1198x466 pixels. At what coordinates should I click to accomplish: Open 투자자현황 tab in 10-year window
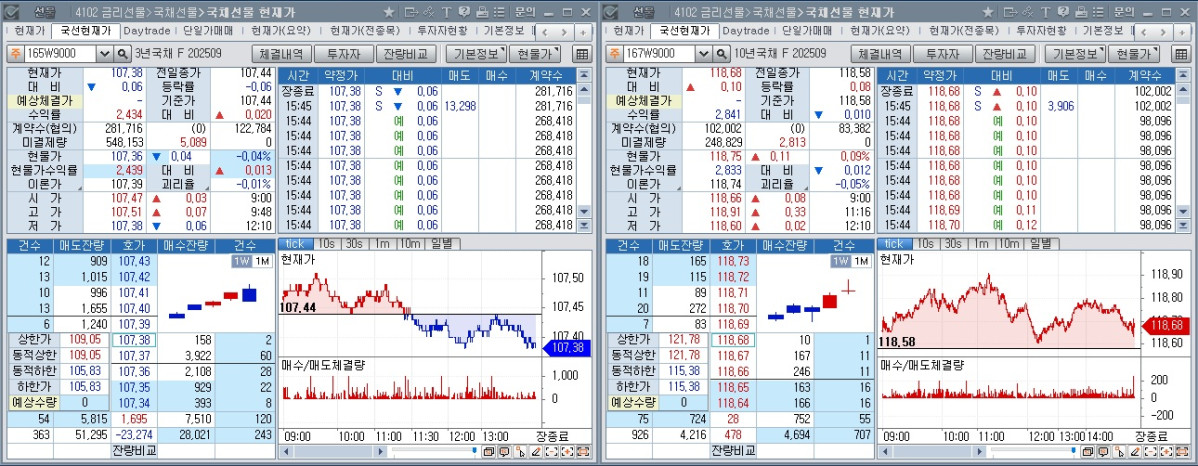1041,31
